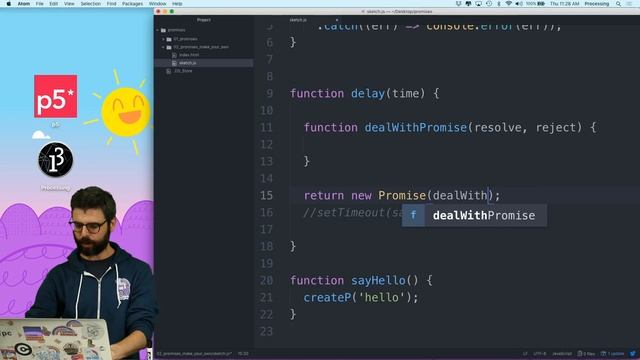The height and width of the screenshot is (360, 640).
Task: Open the Atom application menu
Action: tap(24, 4)
